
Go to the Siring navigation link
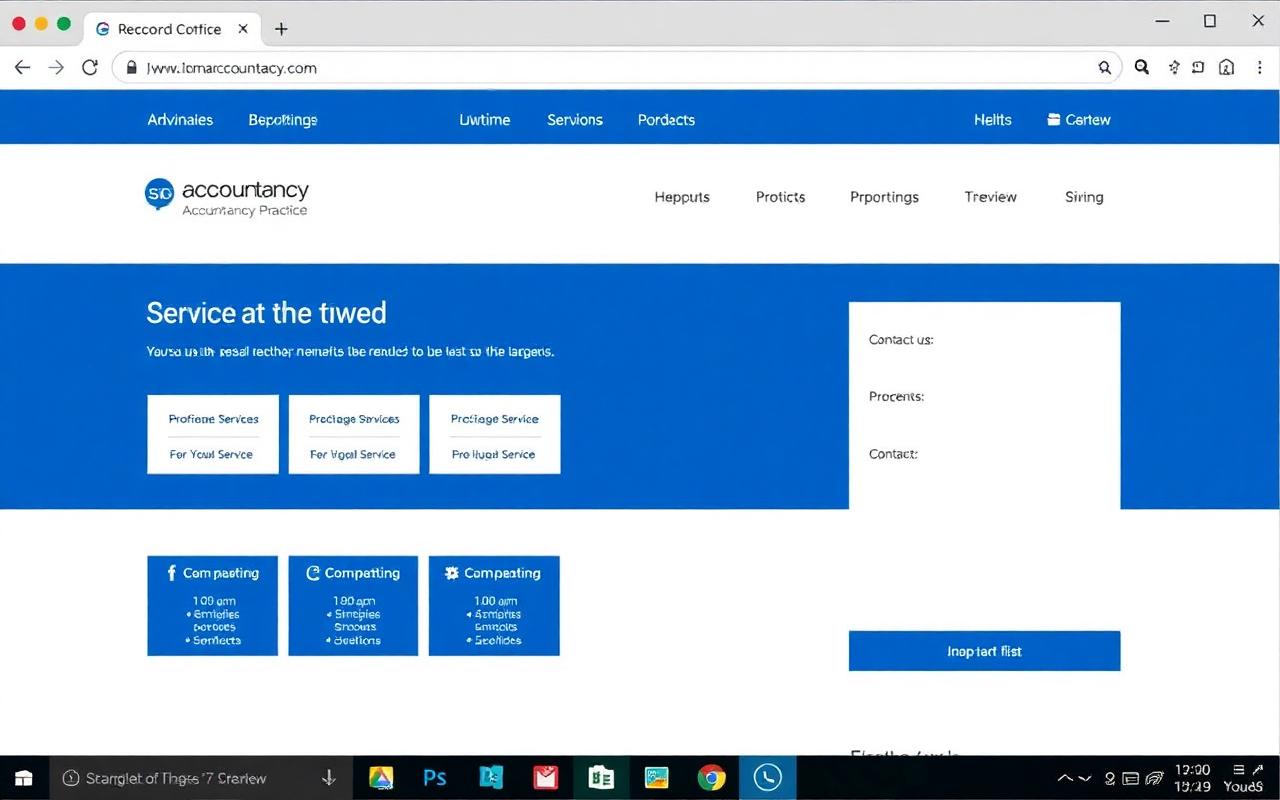1084,197
